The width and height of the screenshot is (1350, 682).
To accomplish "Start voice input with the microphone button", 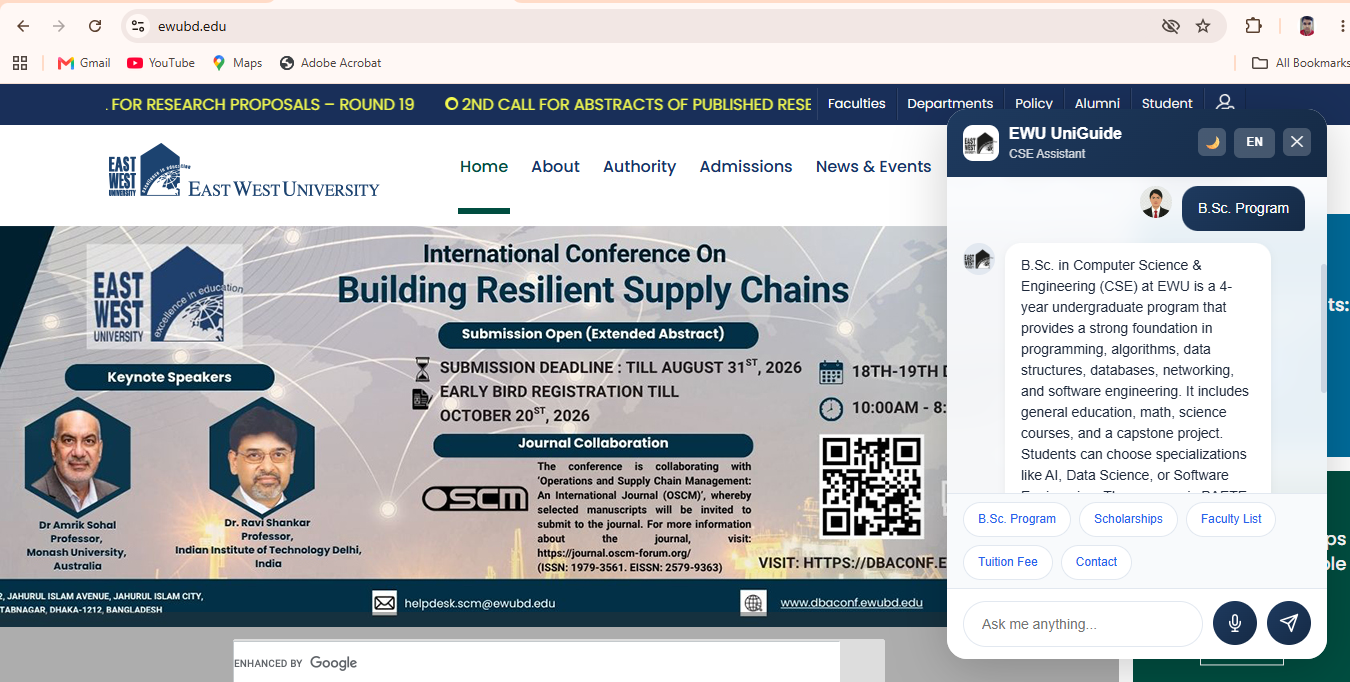I will [x=1235, y=623].
